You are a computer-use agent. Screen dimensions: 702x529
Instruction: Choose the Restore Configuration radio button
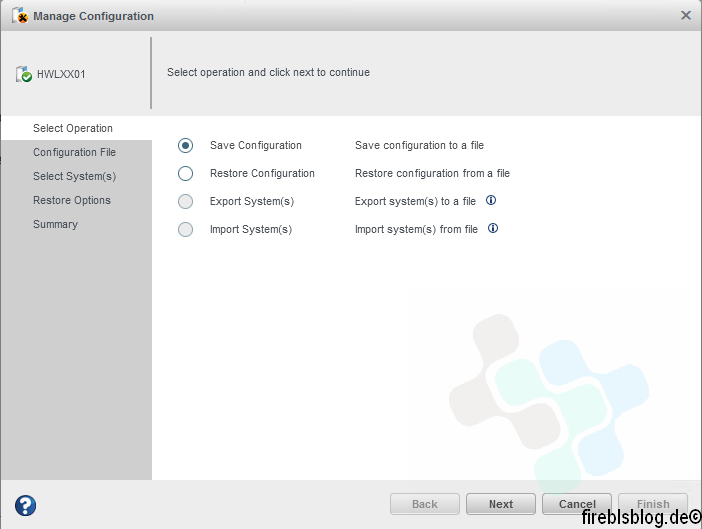click(185, 173)
